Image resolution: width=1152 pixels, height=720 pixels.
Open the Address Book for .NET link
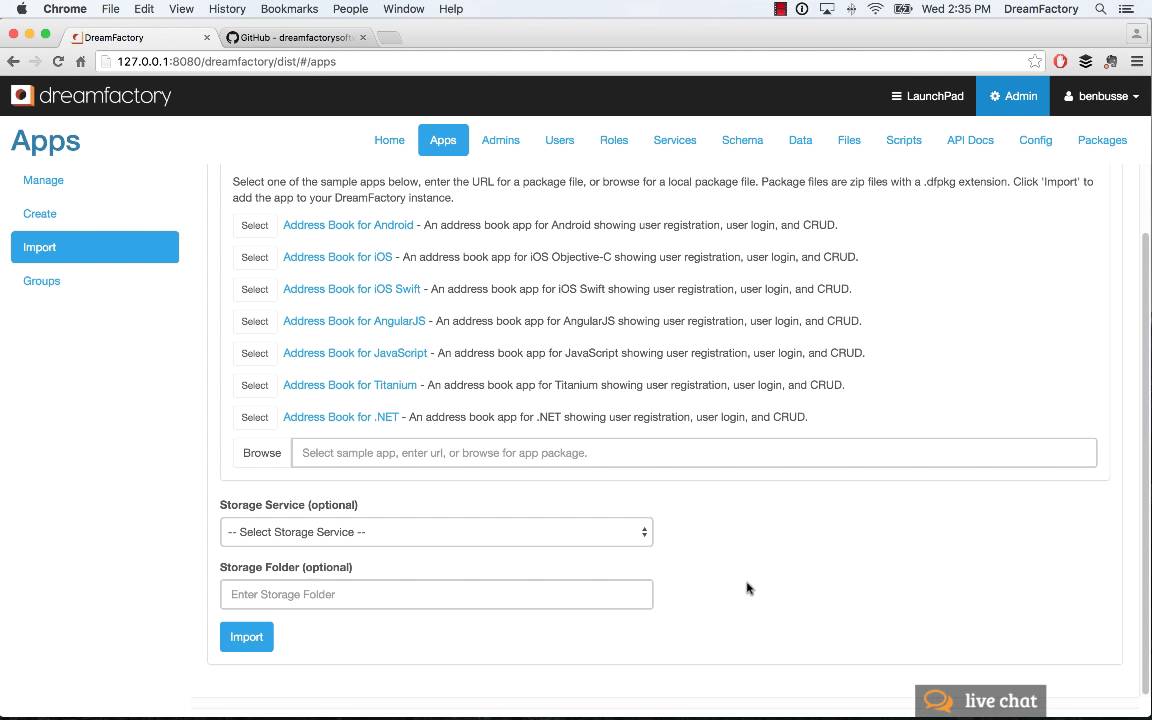pyautogui.click(x=341, y=417)
